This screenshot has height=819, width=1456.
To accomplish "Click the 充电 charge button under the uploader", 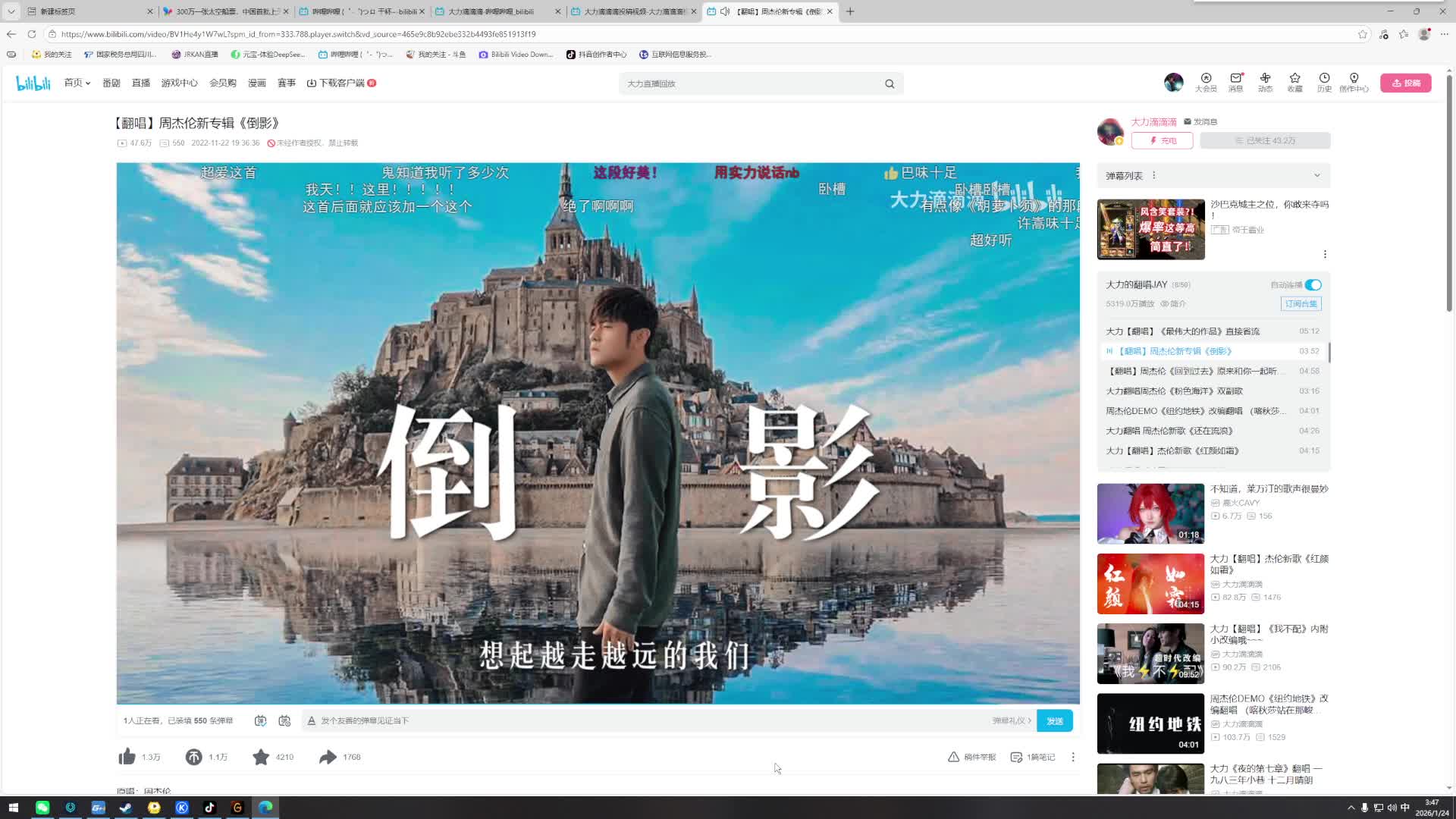I will (1162, 140).
